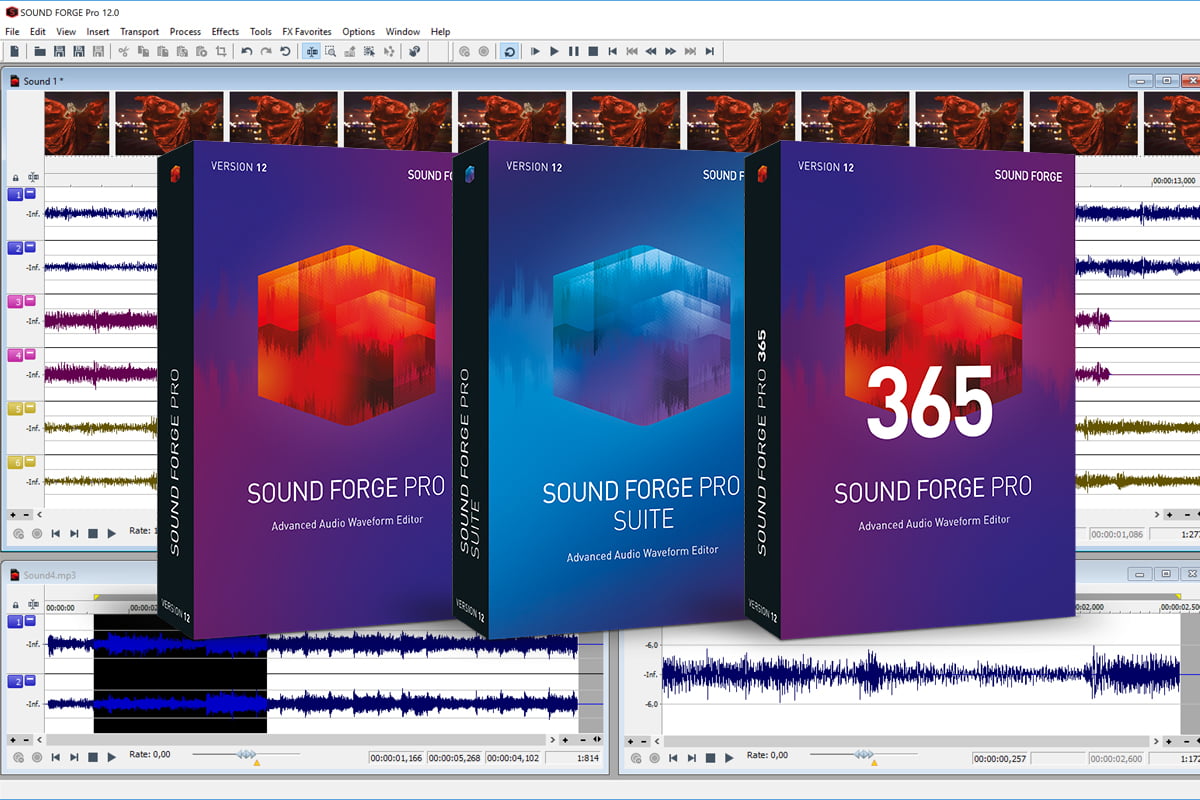Click the Record button in the Sound4.mp3 window transport
1200x800 pixels.
click(x=36, y=757)
